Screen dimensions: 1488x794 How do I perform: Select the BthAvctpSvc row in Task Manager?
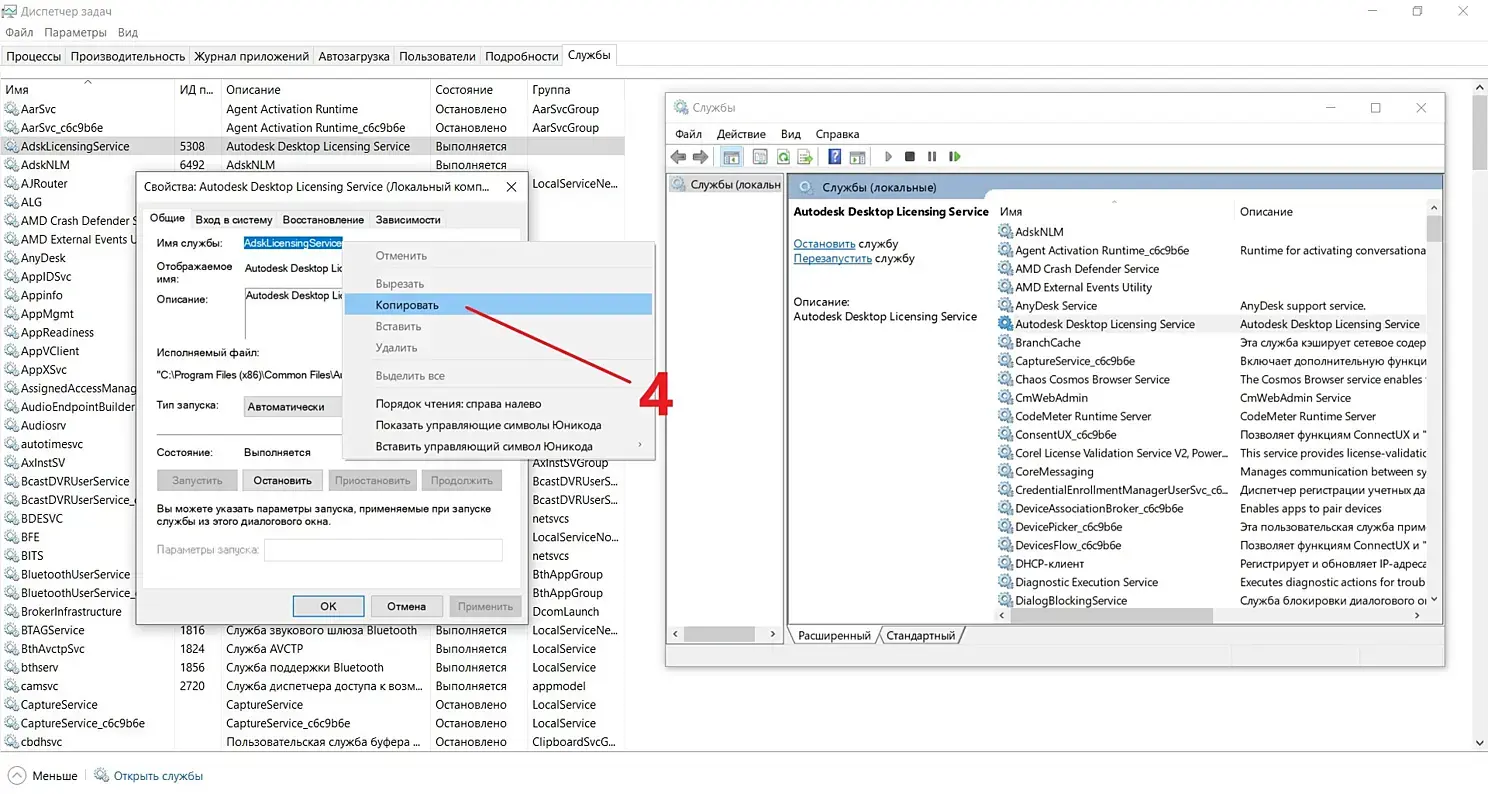coord(313,649)
